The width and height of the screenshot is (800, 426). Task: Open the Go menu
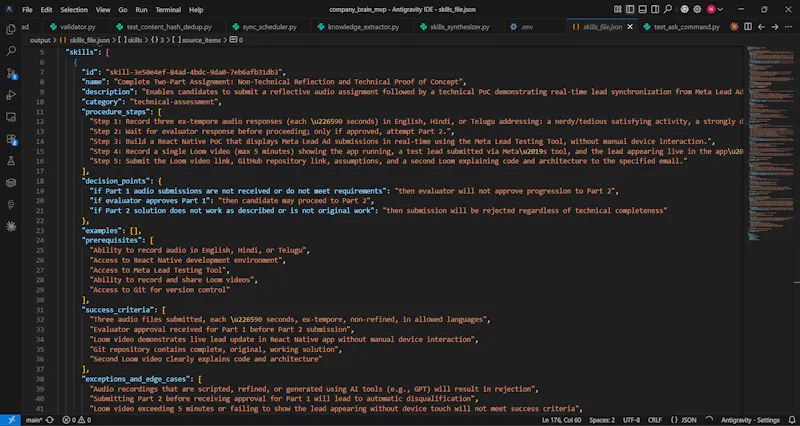[123, 10]
